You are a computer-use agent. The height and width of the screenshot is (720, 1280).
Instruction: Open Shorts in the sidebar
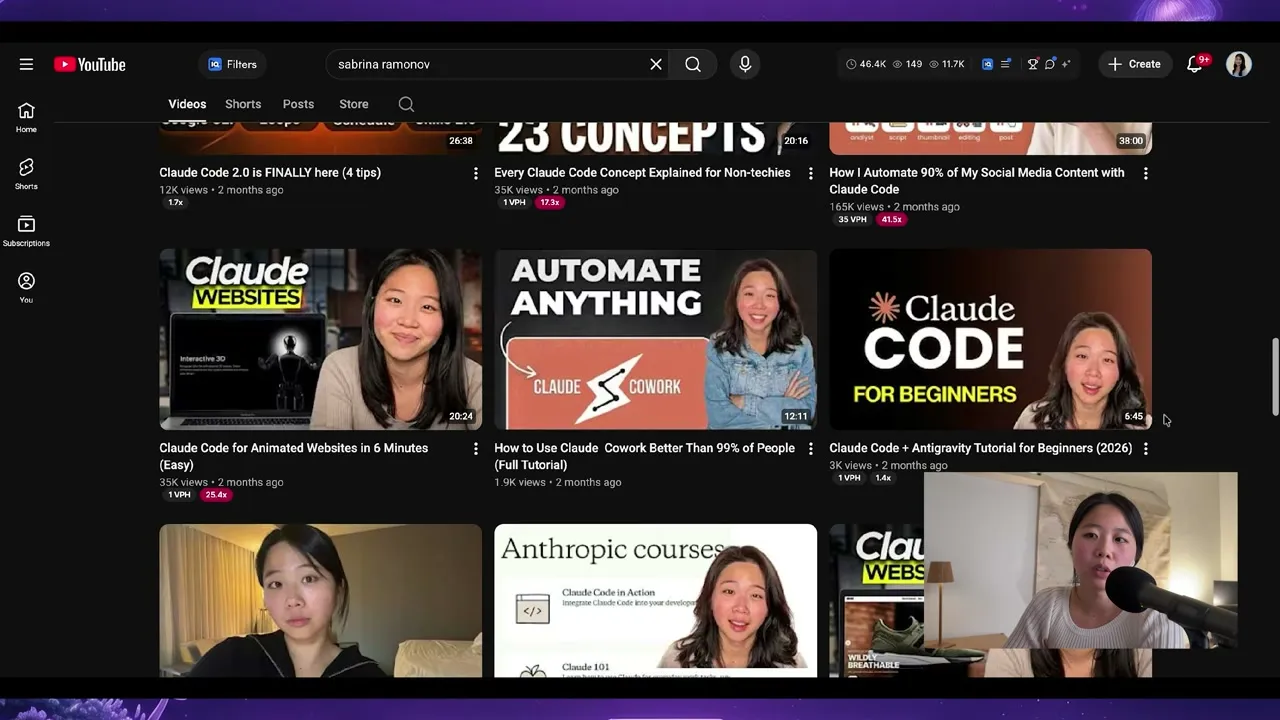tap(26, 173)
